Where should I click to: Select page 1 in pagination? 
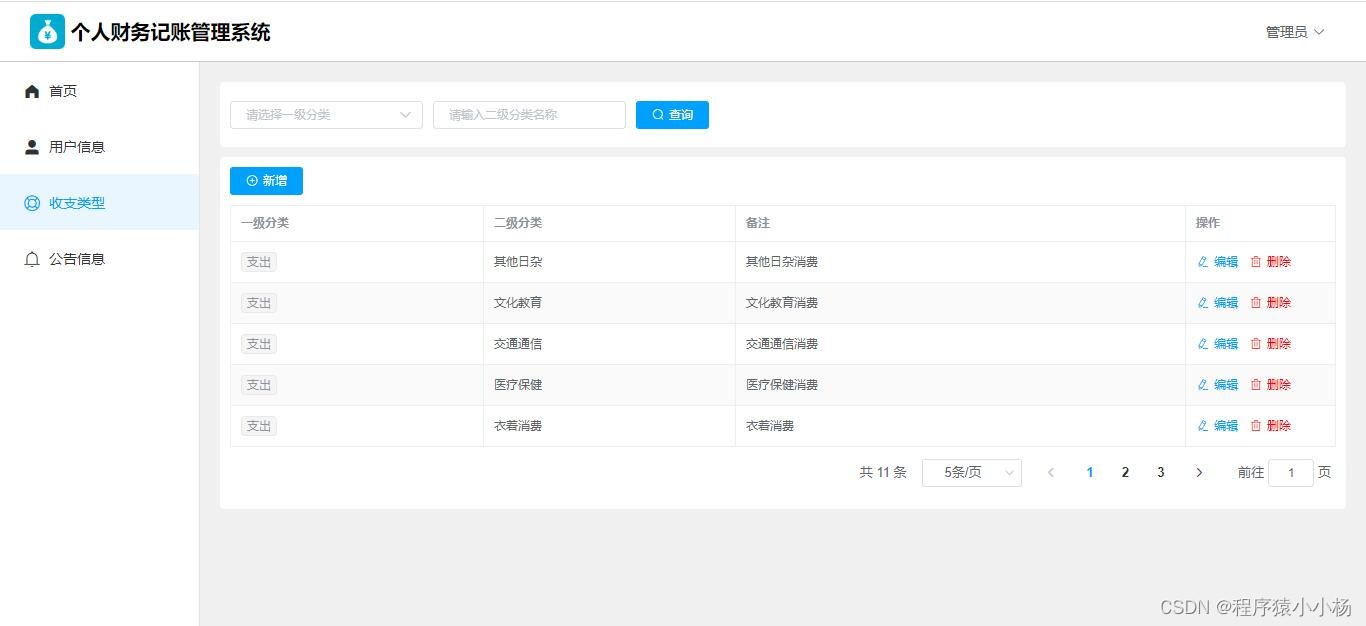click(x=1090, y=473)
